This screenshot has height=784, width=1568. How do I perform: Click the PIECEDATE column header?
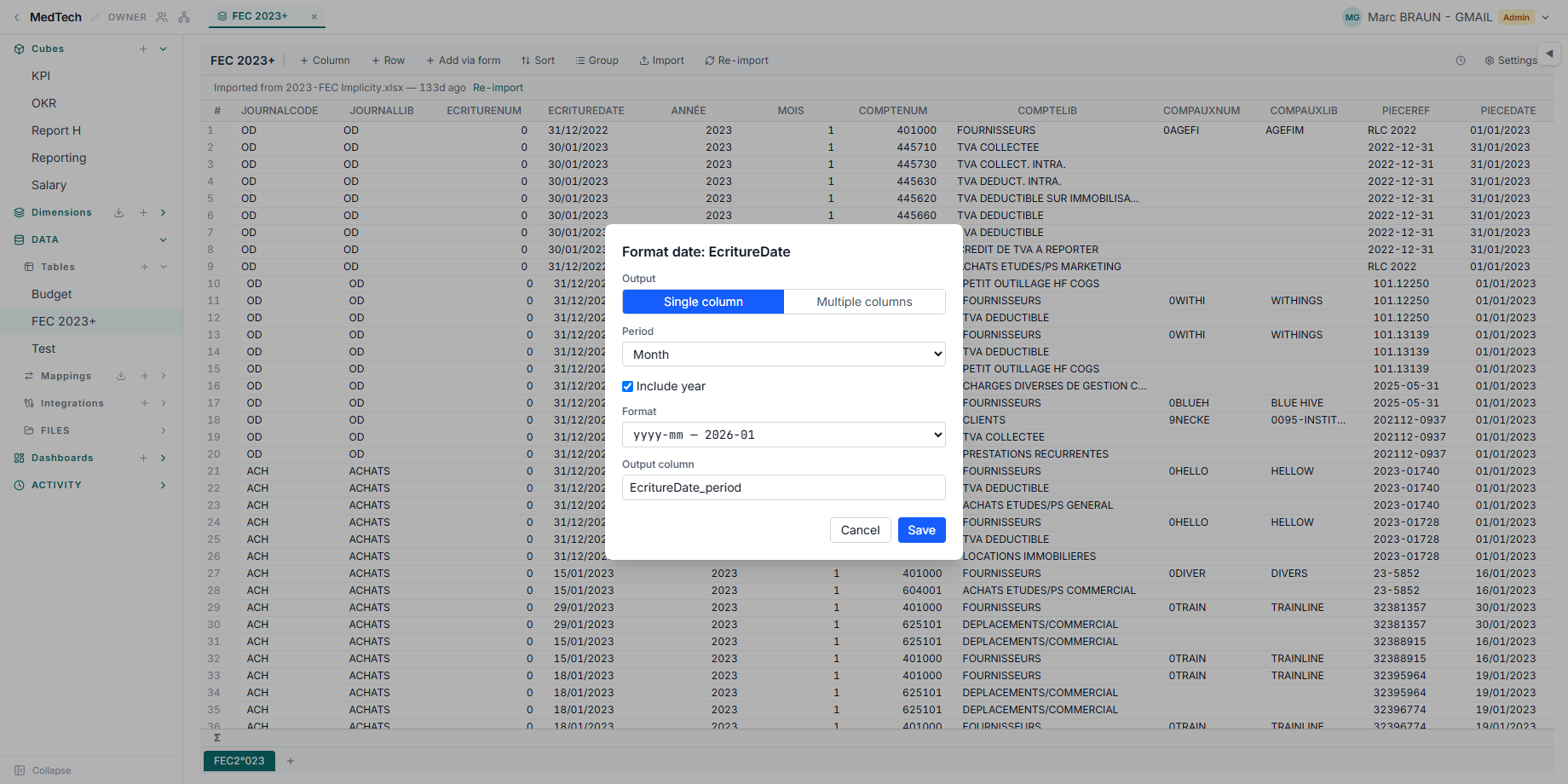[1508, 111]
